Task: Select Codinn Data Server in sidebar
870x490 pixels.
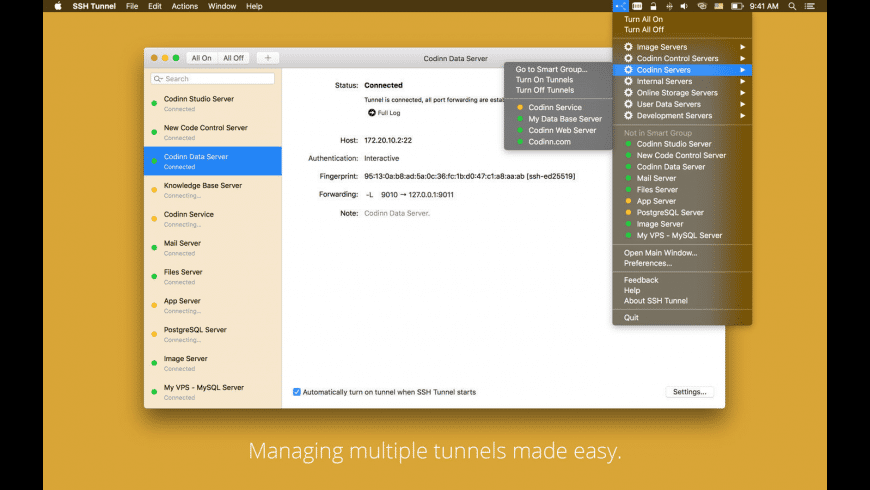Action: pyautogui.click(x=213, y=161)
